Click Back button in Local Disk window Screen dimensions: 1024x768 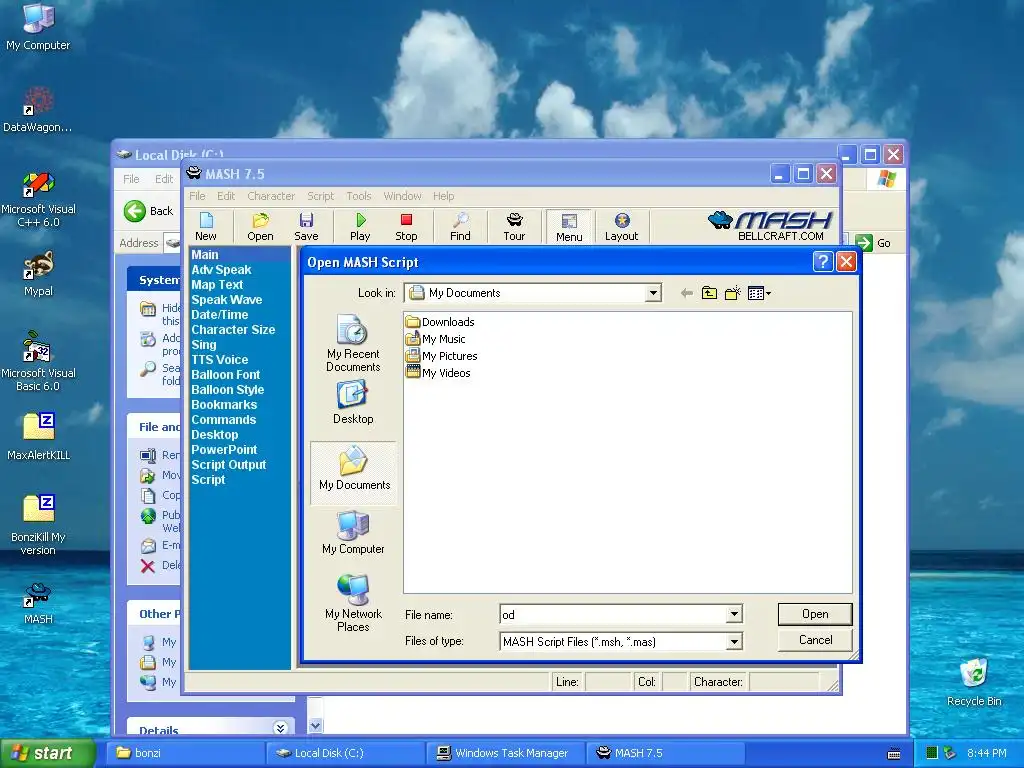tap(149, 211)
